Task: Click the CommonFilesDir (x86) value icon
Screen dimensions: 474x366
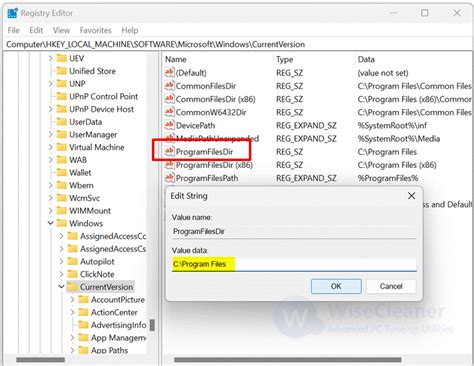Action: point(169,99)
